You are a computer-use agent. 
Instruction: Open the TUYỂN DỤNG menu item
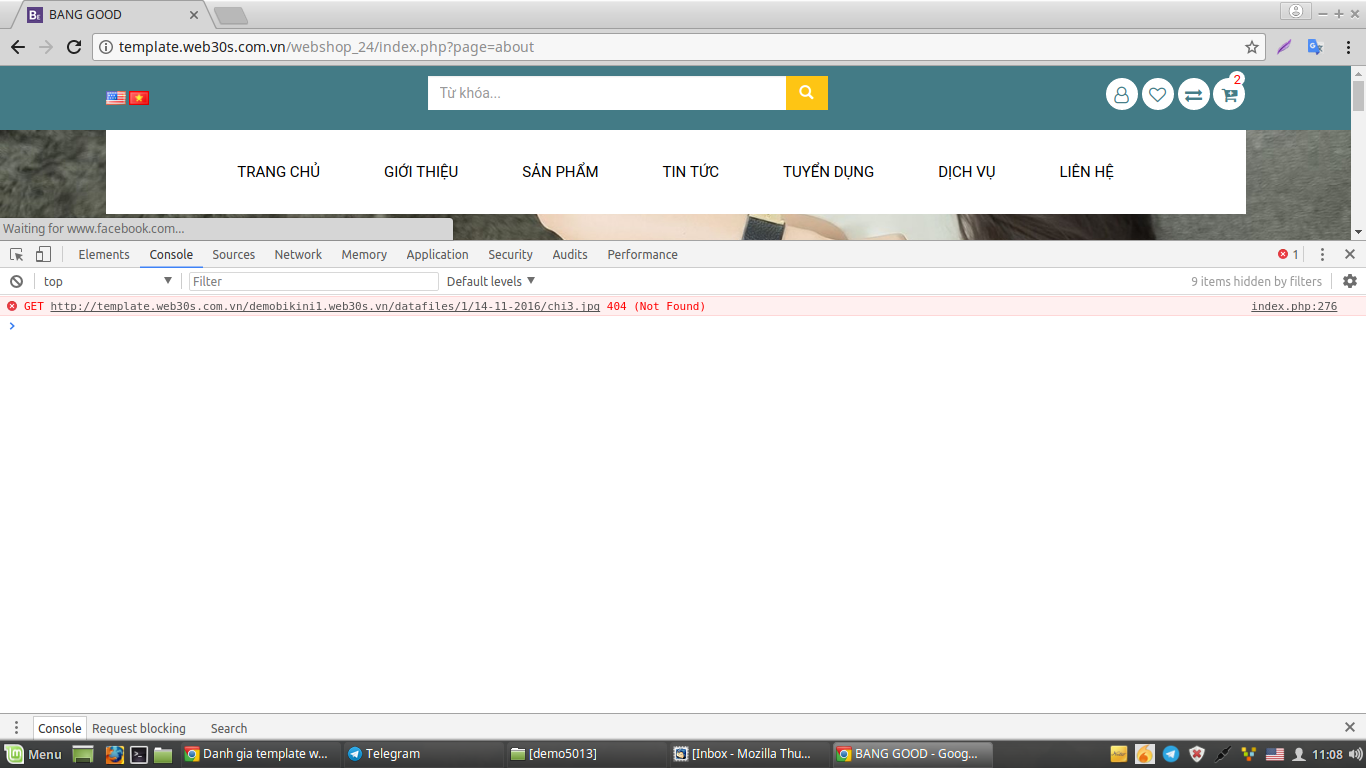tap(828, 172)
